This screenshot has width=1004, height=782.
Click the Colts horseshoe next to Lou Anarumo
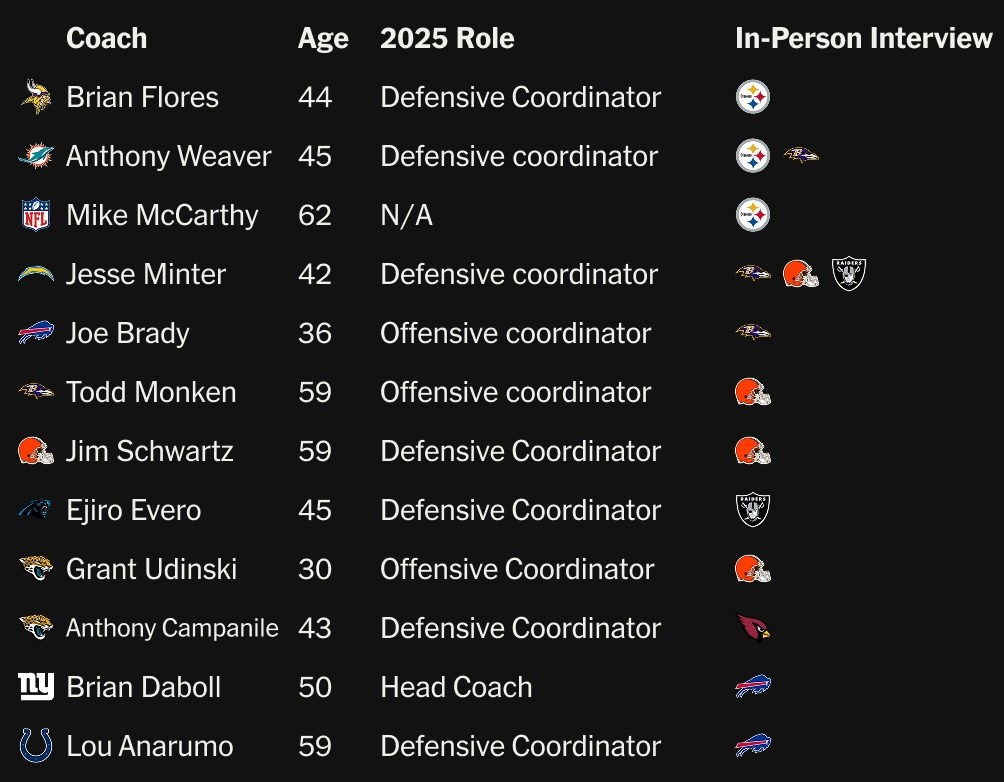(36, 745)
